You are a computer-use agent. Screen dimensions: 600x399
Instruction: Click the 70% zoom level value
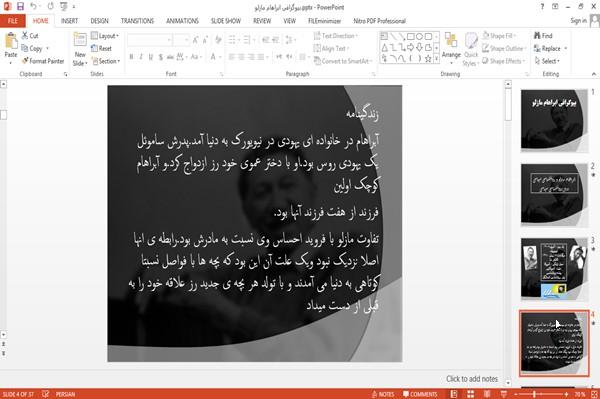(580, 394)
